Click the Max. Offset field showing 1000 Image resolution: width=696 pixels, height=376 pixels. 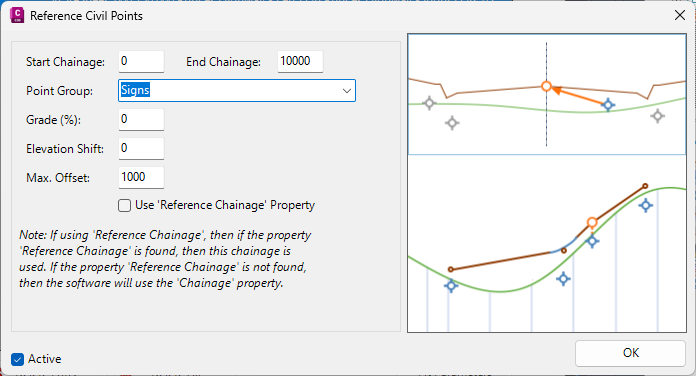tap(141, 177)
